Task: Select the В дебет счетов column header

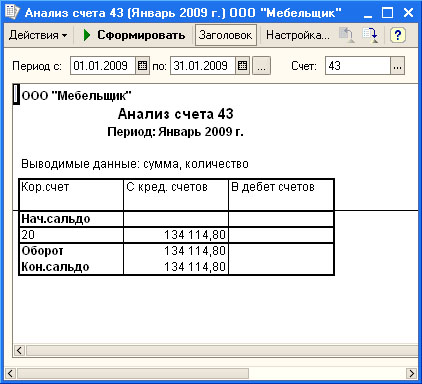Action: (x=281, y=195)
